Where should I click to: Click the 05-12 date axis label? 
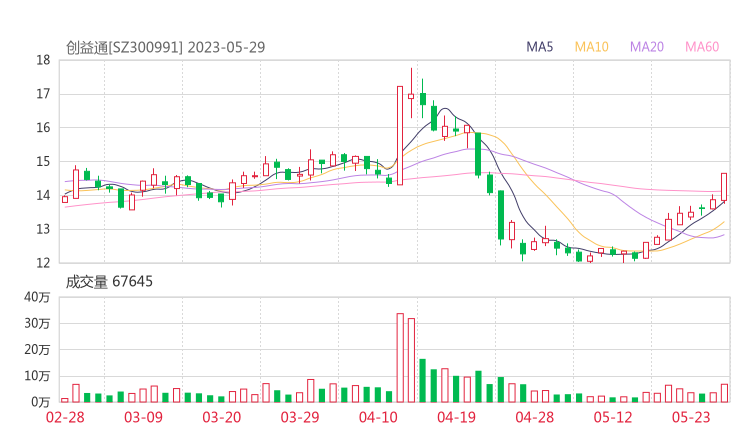613,417
